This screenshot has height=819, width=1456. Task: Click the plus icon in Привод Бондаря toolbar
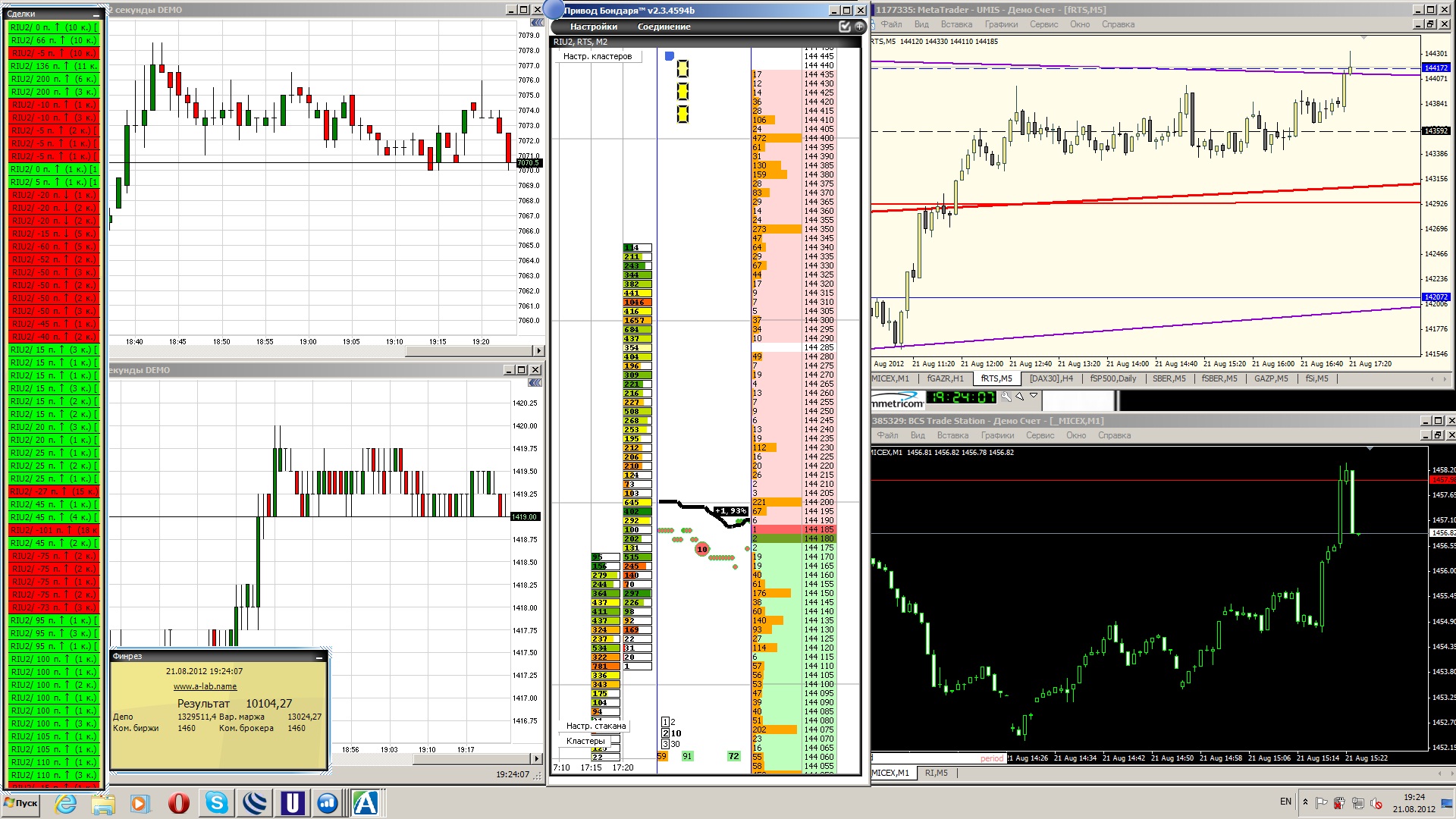pyautogui.click(x=859, y=27)
